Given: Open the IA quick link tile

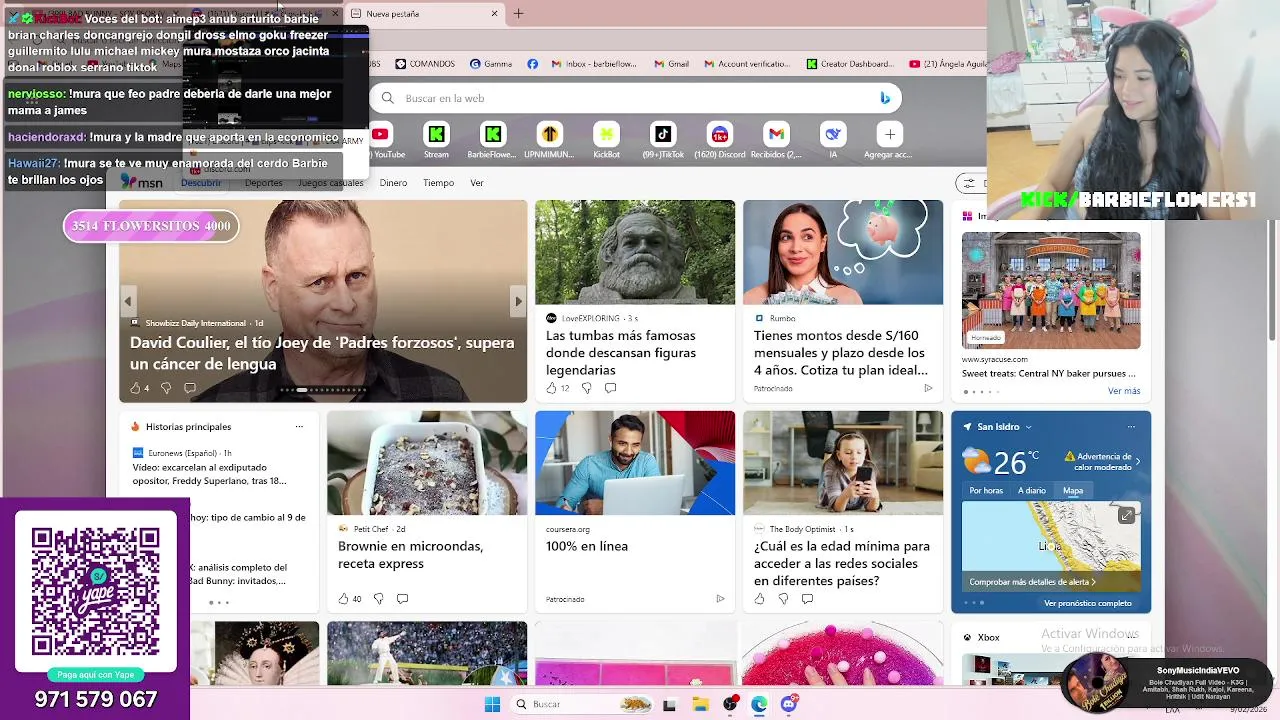Looking at the screenshot, I should click(833, 141).
